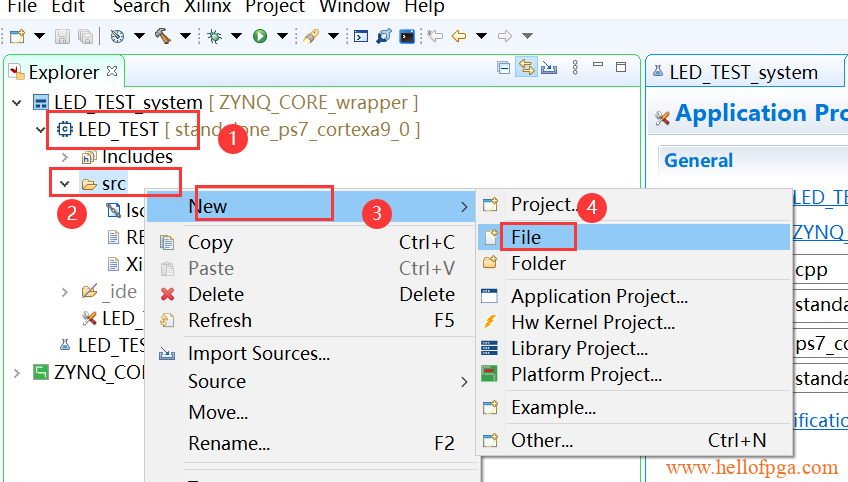Open the Search menu
The width and height of the screenshot is (848, 482).
[141, 6]
